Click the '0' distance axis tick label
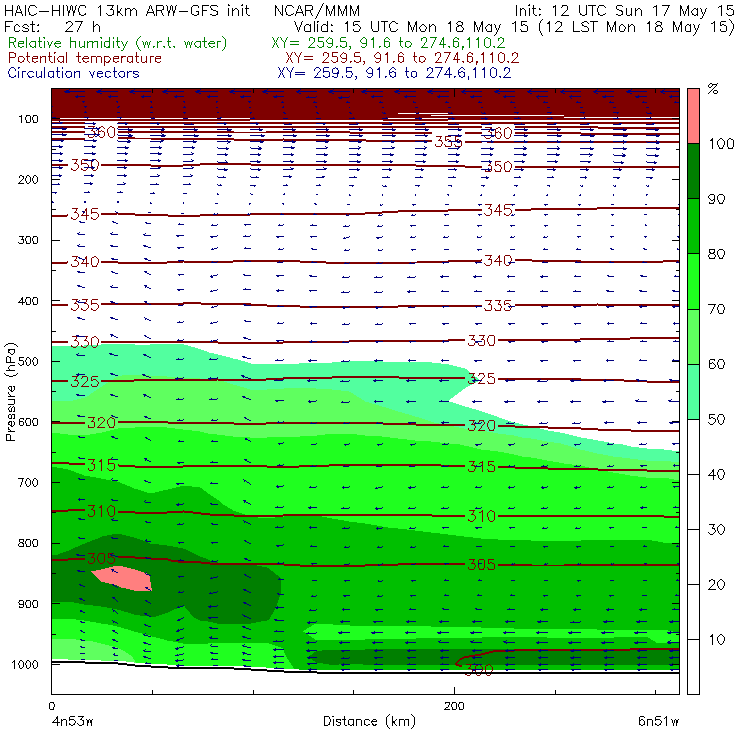Screen dimensions: 740x740 [52, 706]
